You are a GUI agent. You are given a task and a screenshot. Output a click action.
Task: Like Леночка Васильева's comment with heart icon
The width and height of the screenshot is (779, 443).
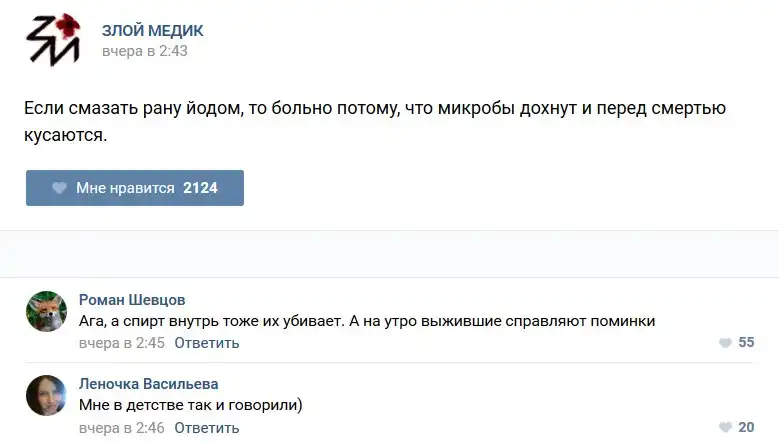point(725,427)
